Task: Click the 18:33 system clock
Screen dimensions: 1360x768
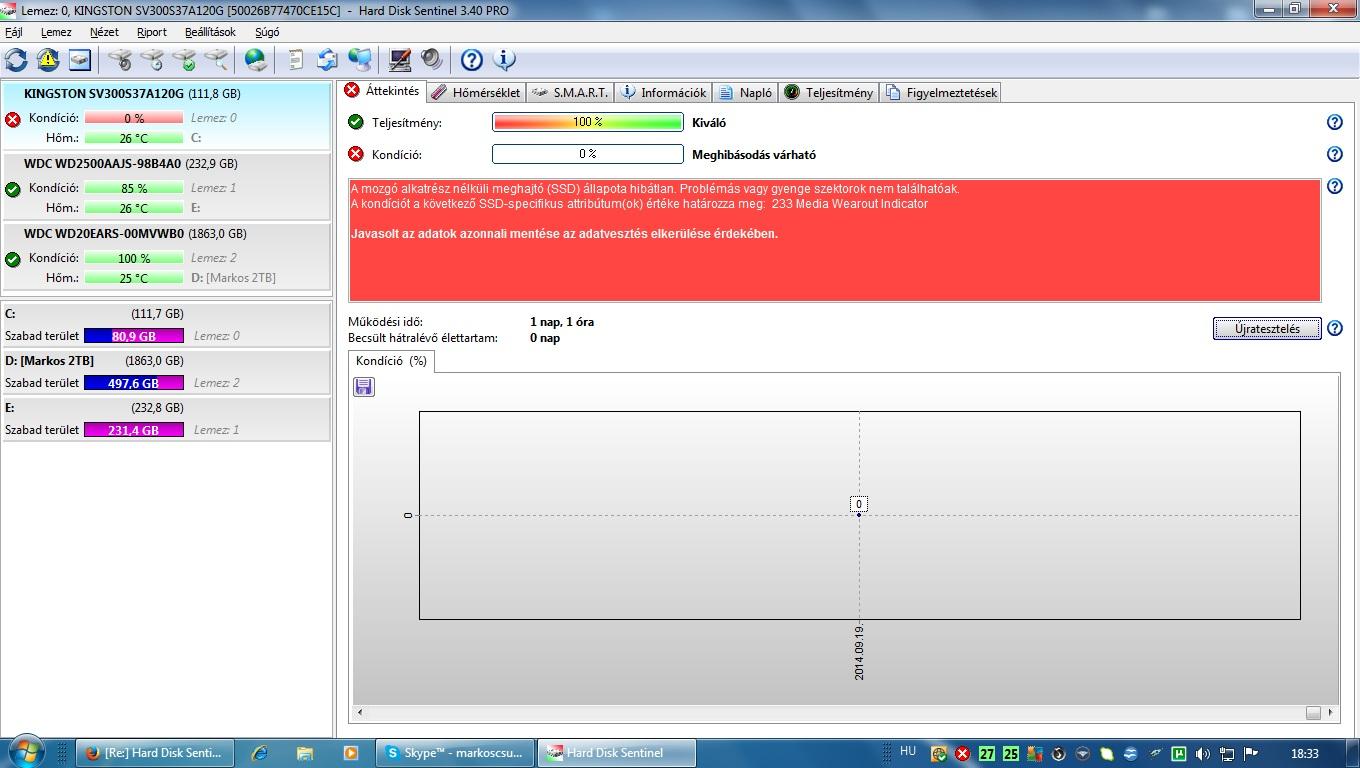Action: click(1304, 753)
